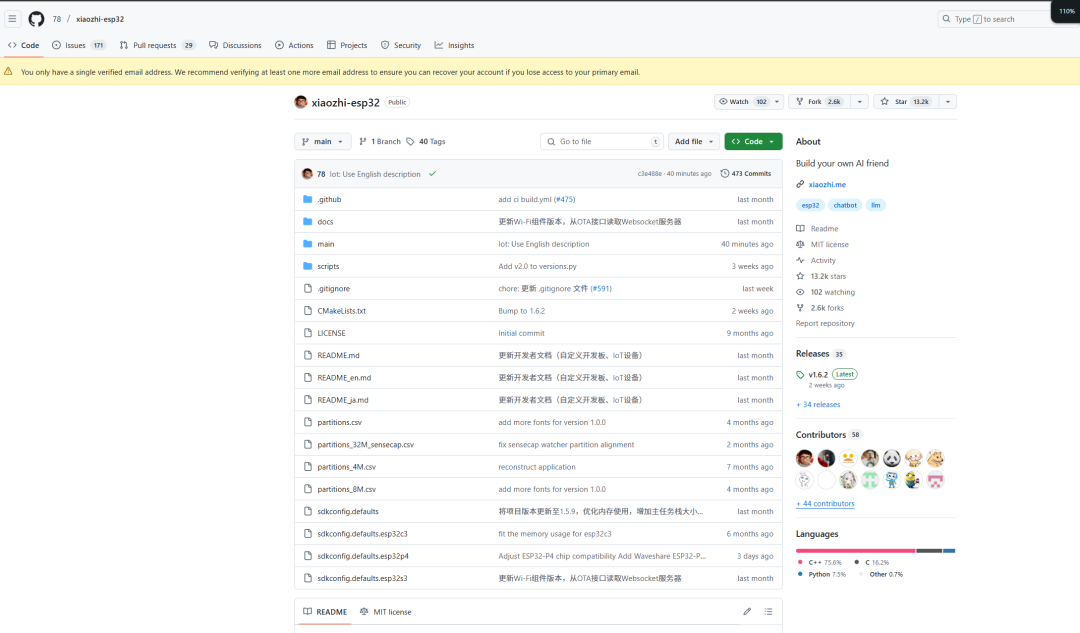Click the commit author avatar for 78
Screen dimensions: 1080x633
tap(307, 174)
